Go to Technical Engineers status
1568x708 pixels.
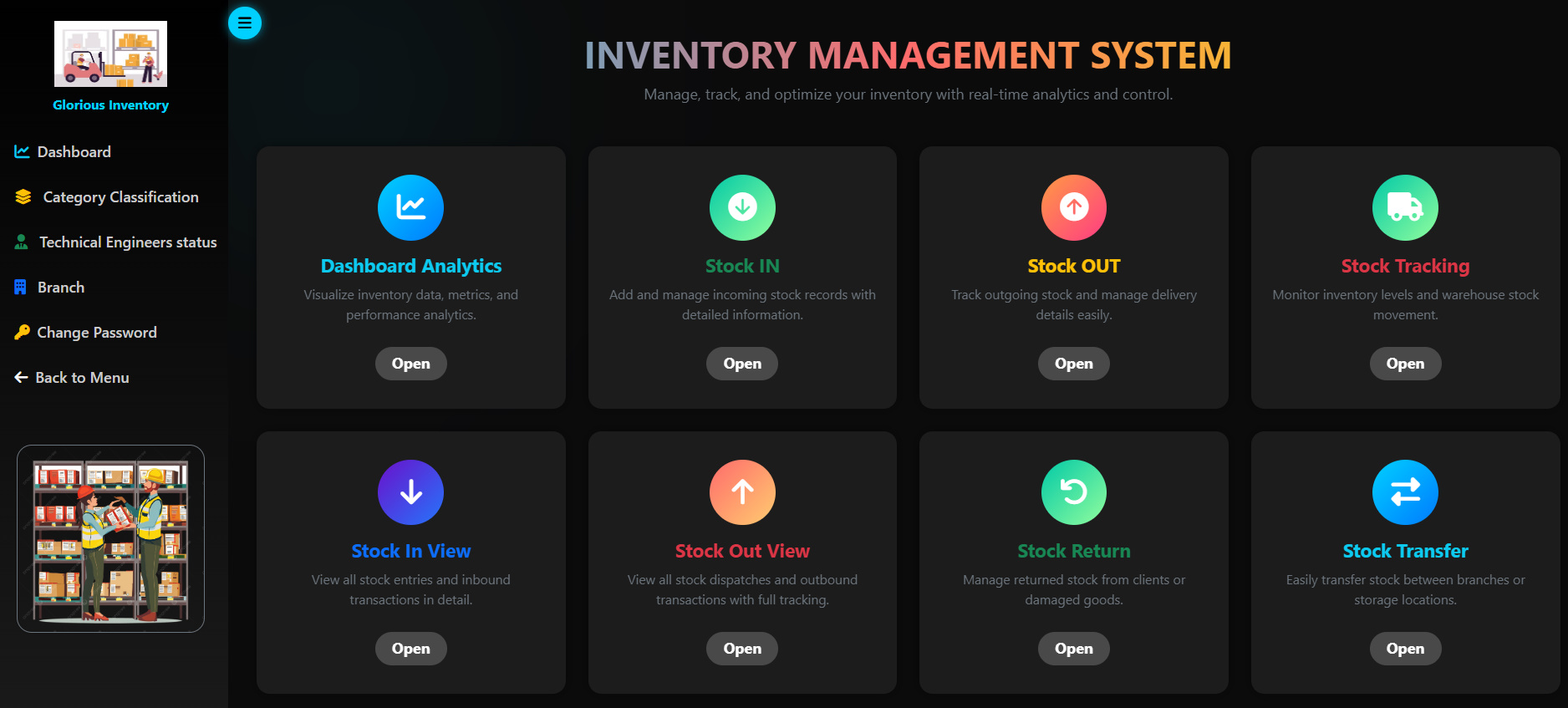point(127,242)
